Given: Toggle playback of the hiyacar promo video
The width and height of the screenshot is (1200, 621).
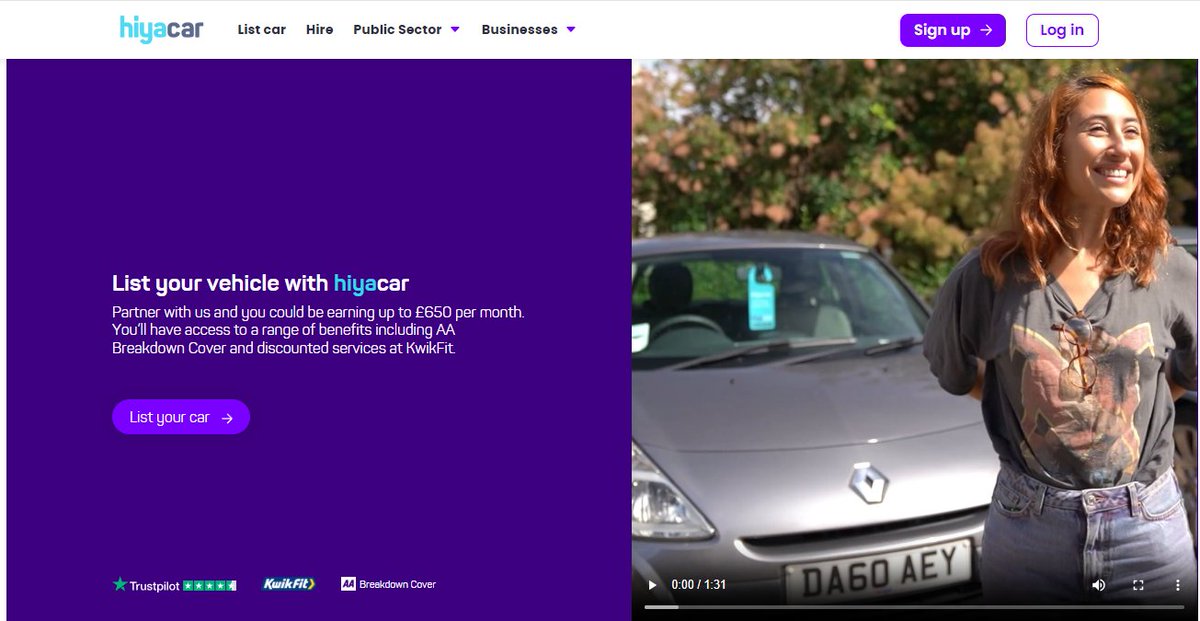Looking at the screenshot, I should pos(653,585).
